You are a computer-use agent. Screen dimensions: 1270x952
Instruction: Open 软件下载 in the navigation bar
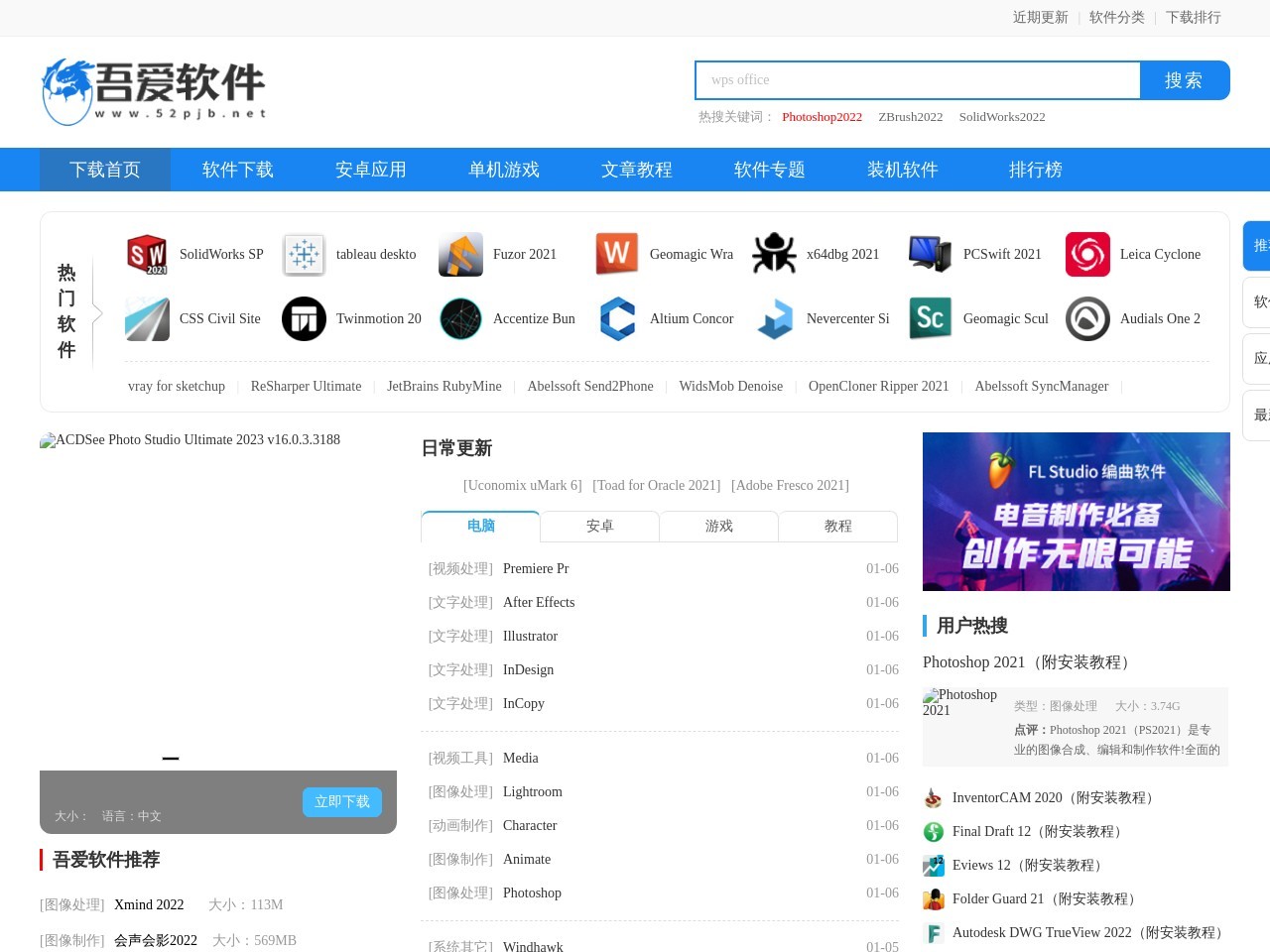(x=238, y=170)
